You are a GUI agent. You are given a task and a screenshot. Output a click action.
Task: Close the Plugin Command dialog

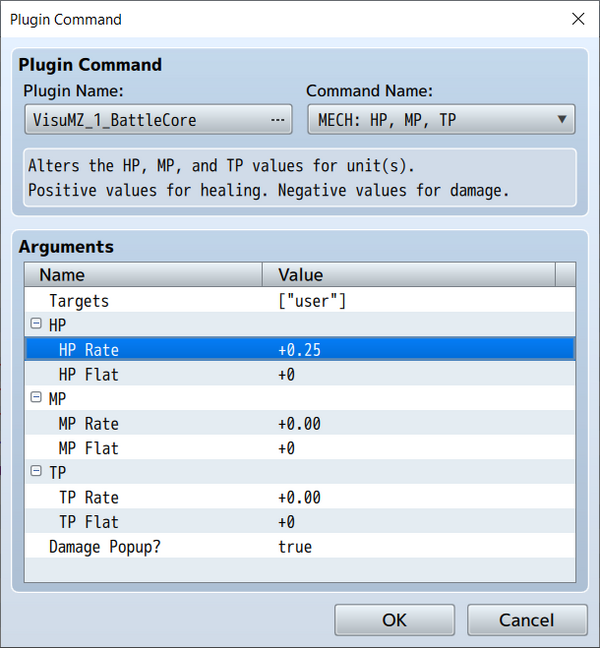click(578, 19)
